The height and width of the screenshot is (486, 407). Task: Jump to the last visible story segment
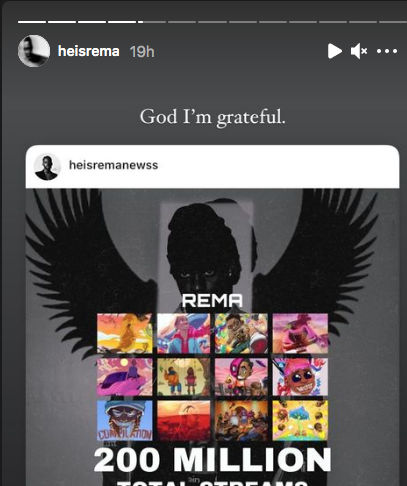coord(393,22)
